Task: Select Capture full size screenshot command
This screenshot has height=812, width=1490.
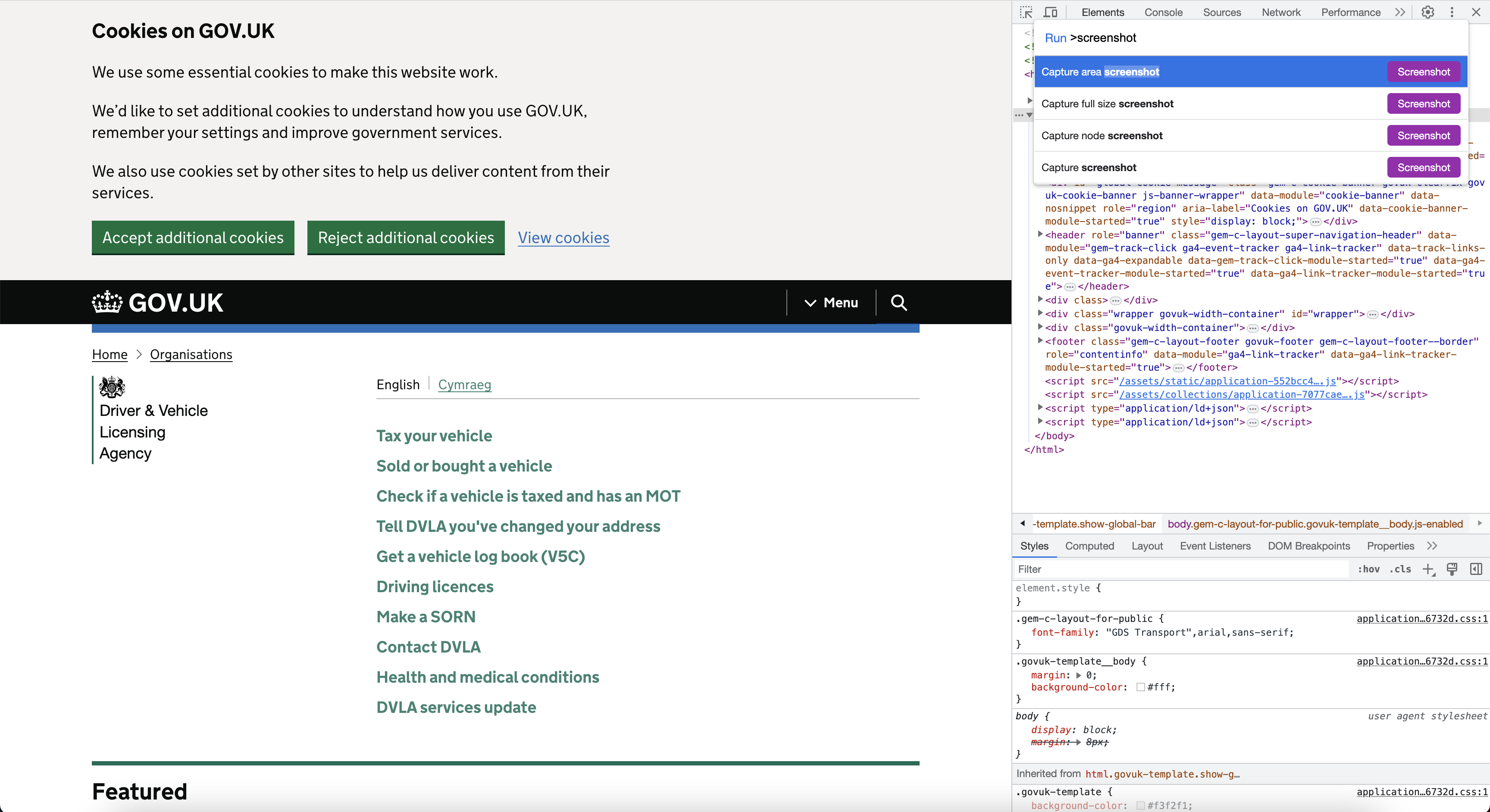Action: click(1251, 103)
